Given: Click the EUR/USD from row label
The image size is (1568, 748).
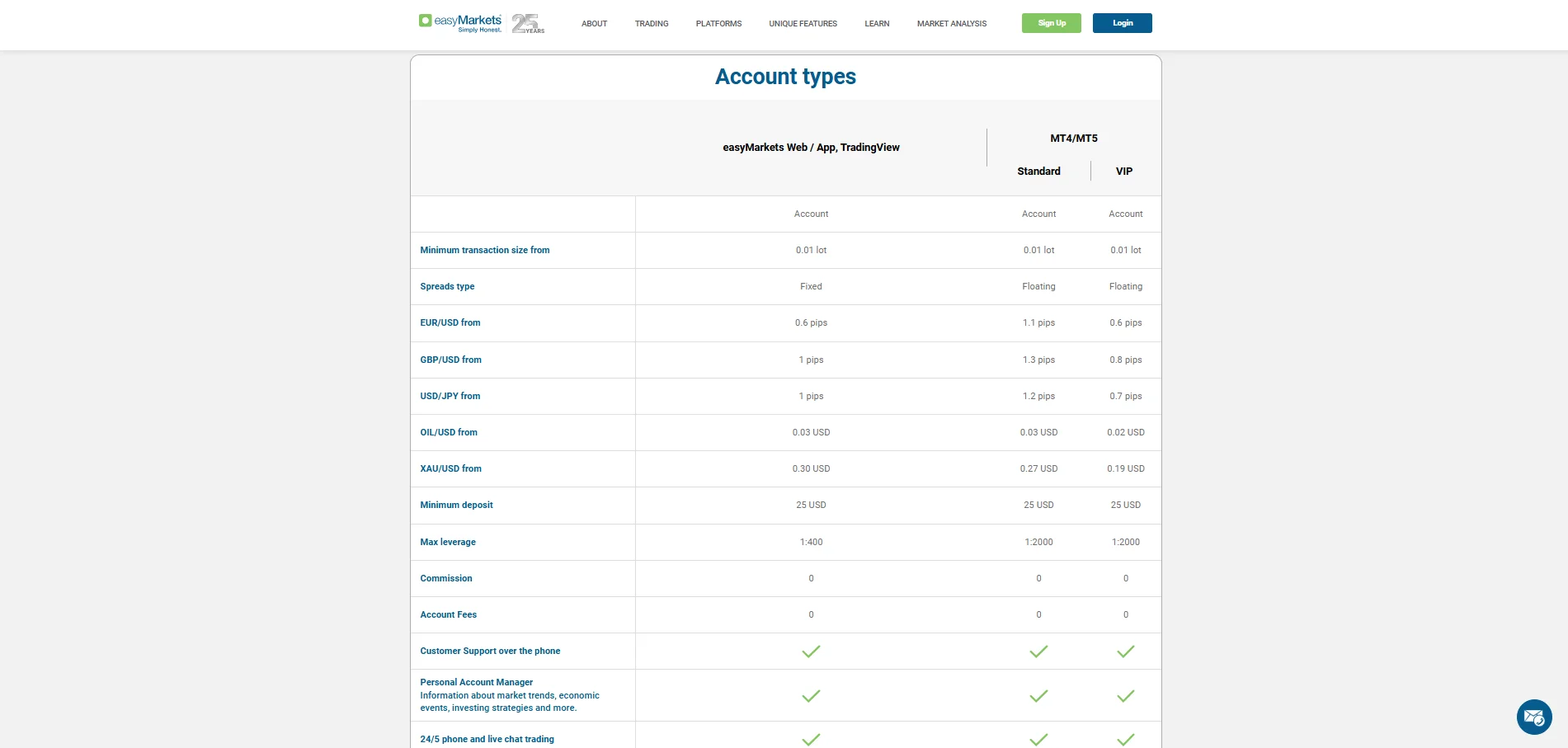Looking at the screenshot, I should [450, 322].
